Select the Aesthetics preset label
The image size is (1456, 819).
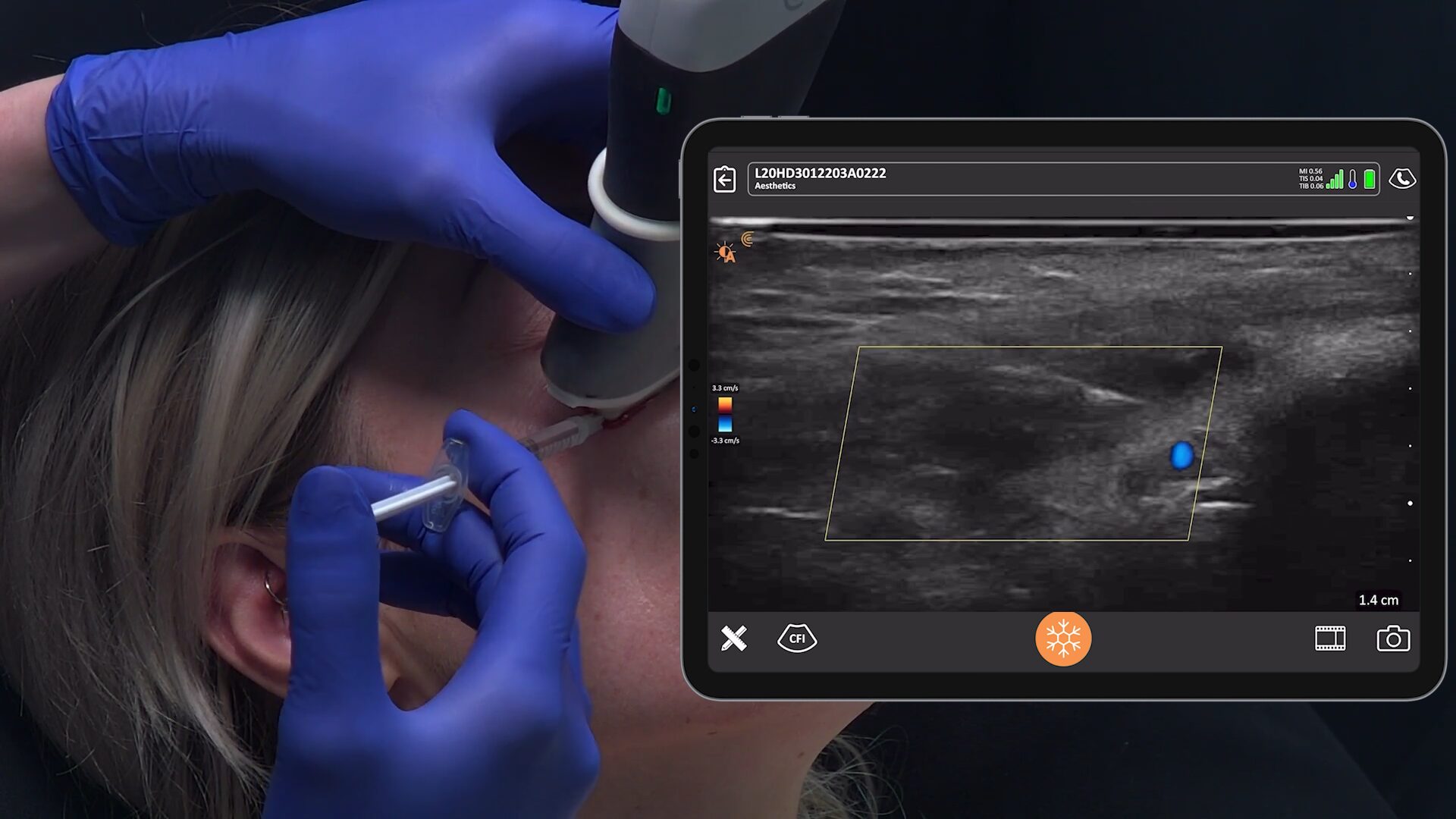[x=775, y=187]
